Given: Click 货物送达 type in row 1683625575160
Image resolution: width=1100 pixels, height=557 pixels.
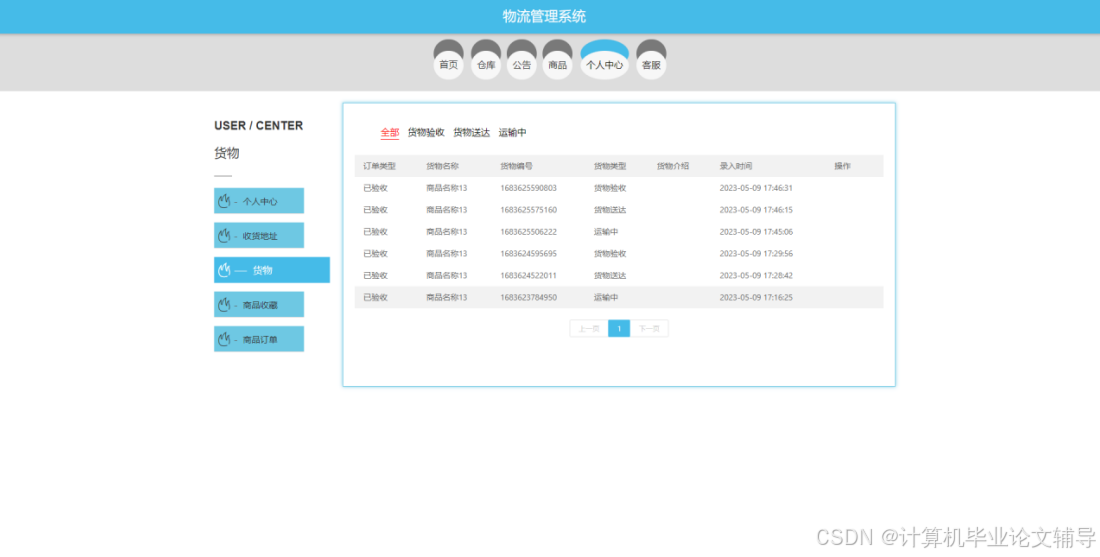Looking at the screenshot, I should point(610,210).
